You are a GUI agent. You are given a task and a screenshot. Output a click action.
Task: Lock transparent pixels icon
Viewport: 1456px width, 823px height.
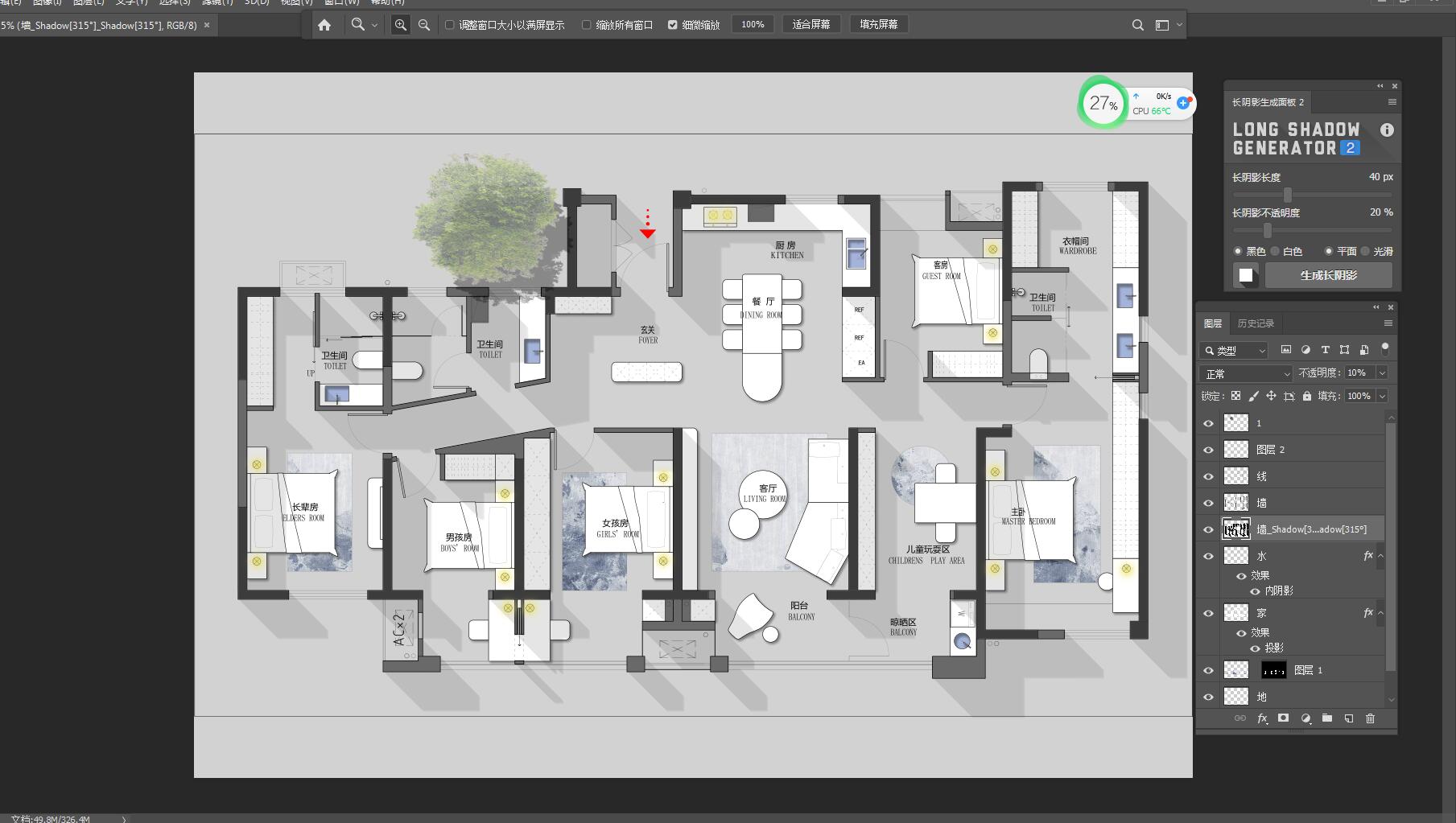pyautogui.click(x=1235, y=396)
